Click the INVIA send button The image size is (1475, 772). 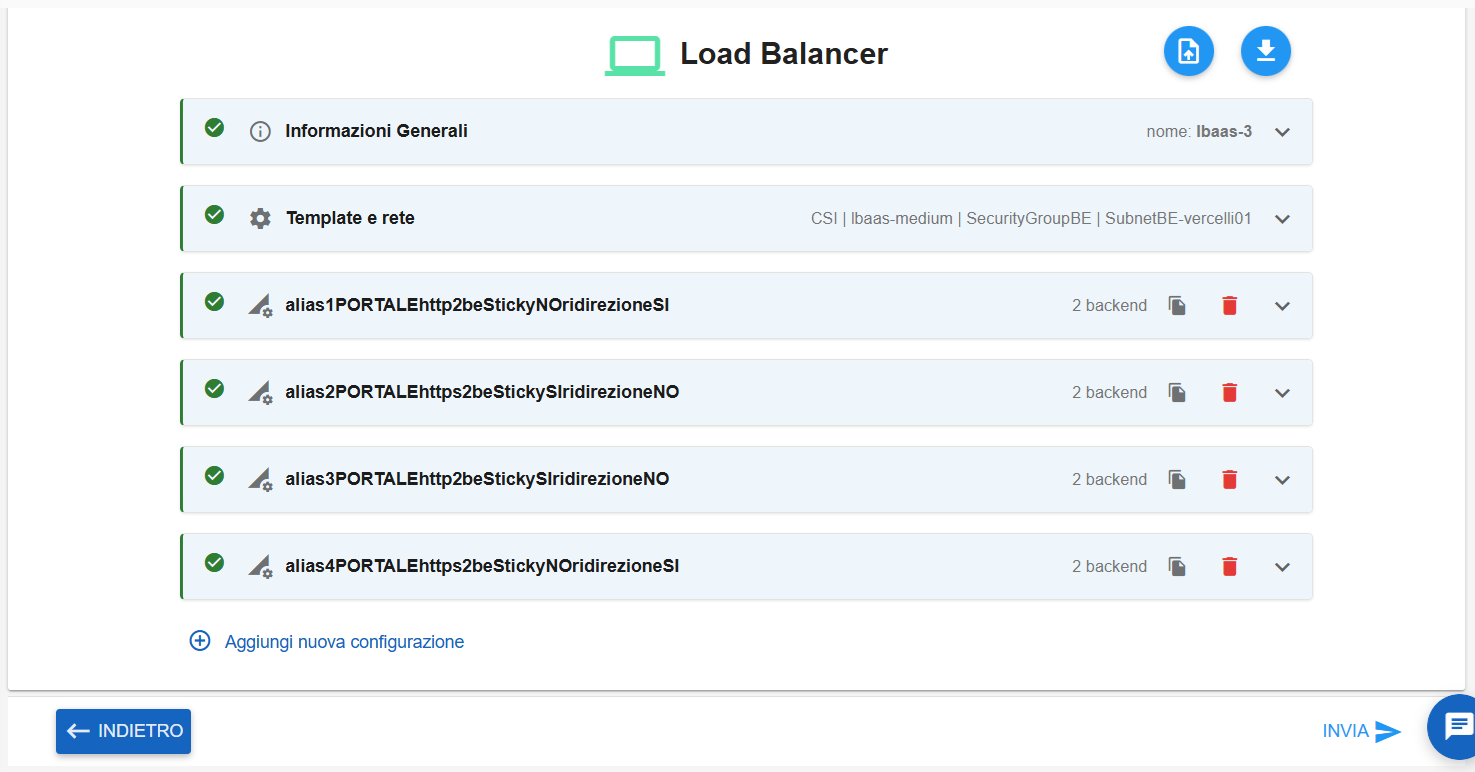[1361, 731]
